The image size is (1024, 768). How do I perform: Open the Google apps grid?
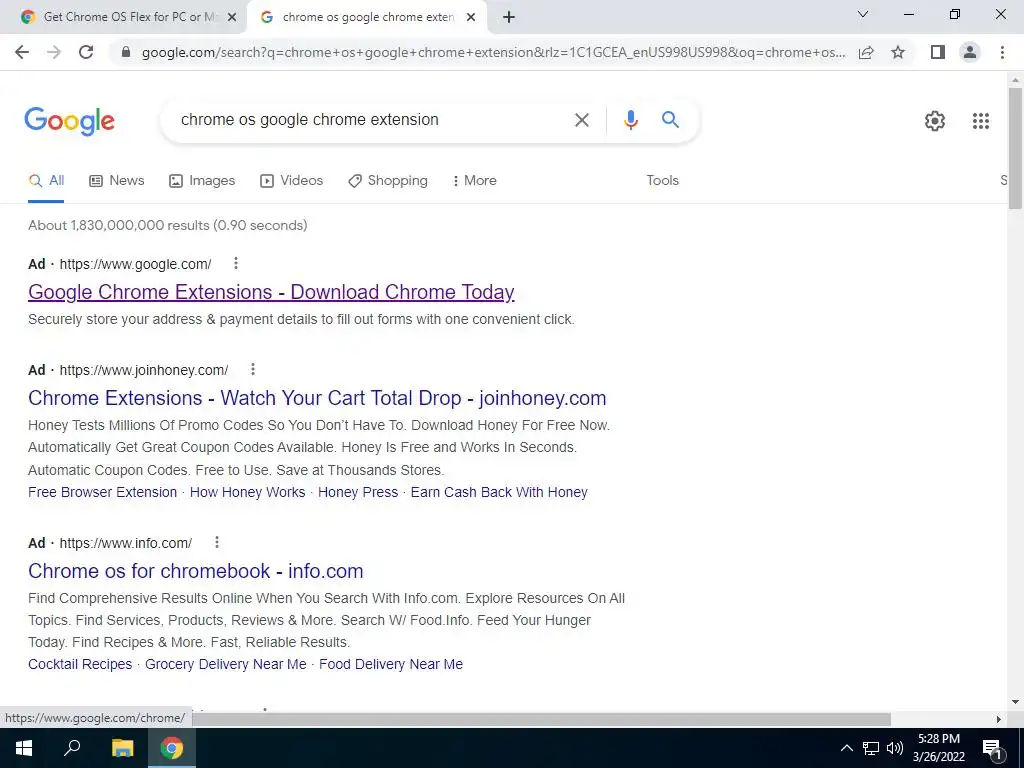(980, 121)
